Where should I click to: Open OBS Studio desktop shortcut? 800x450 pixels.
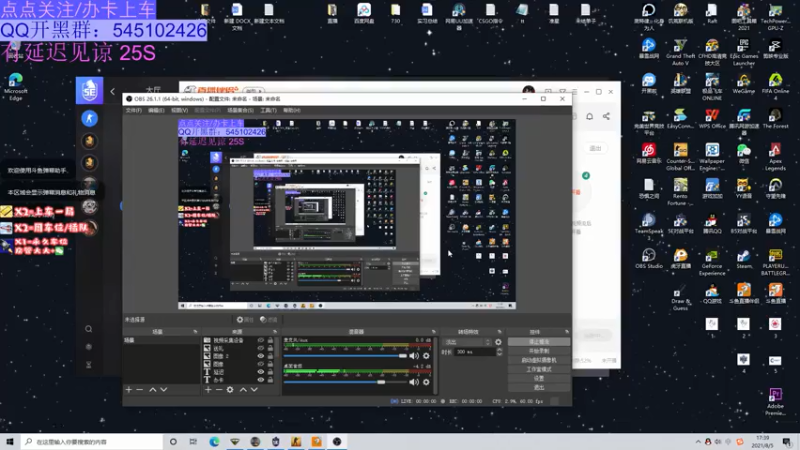pyautogui.click(x=648, y=258)
